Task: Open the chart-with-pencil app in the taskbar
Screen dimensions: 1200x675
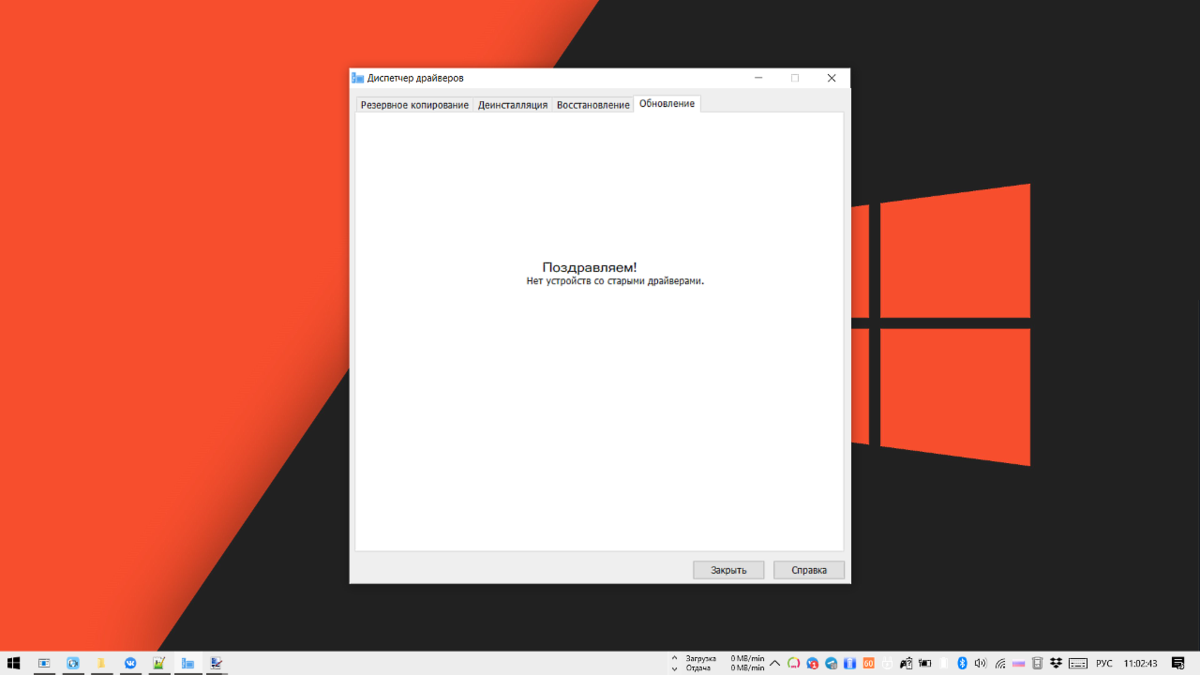Action: click(x=158, y=663)
